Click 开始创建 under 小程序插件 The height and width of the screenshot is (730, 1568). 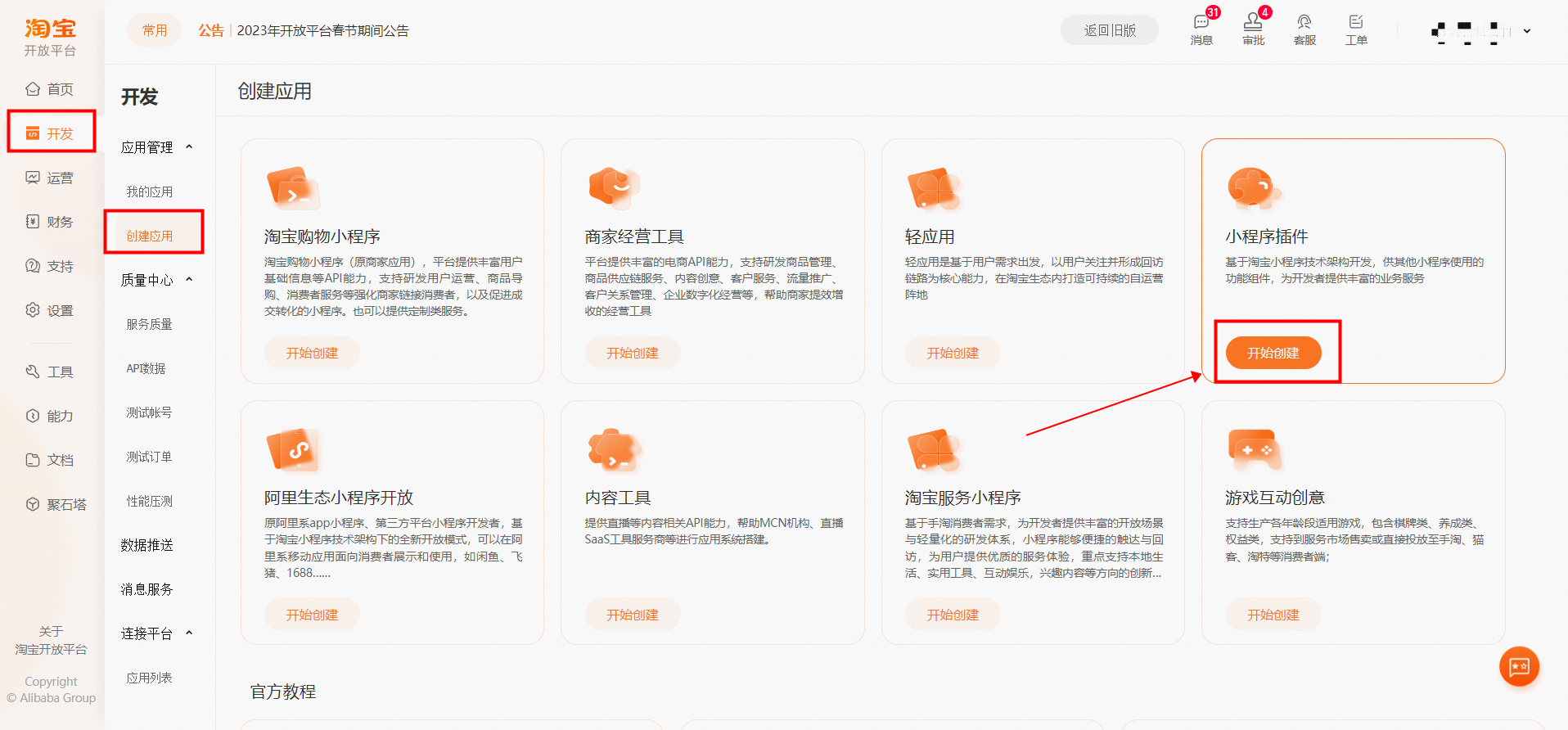(1273, 353)
